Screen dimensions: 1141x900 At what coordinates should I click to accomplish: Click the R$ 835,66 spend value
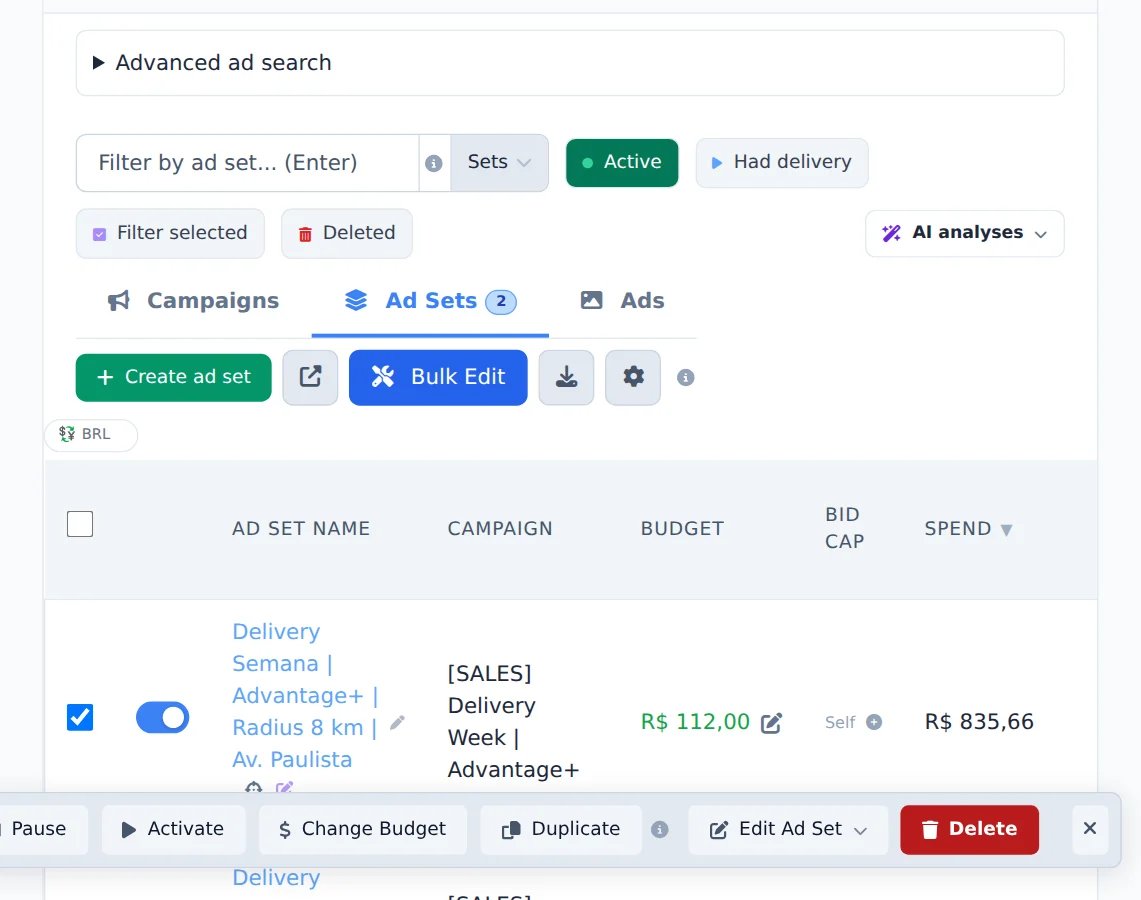(979, 722)
